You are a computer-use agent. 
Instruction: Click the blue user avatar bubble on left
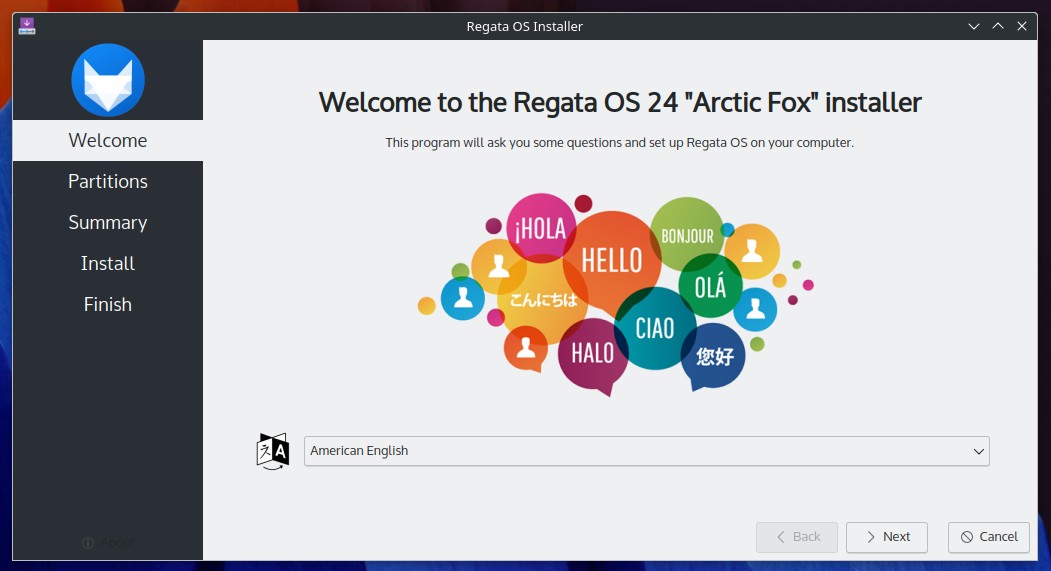(x=462, y=298)
